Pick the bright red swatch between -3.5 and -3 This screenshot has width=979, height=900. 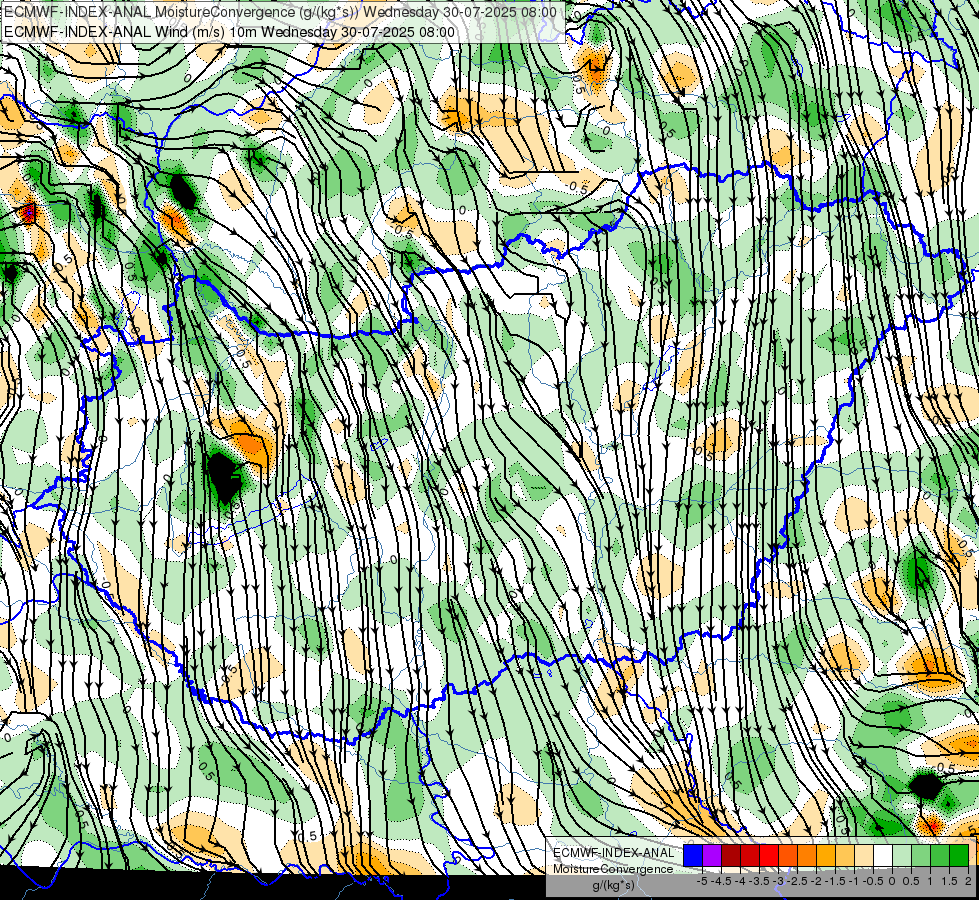(x=769, y=855)
